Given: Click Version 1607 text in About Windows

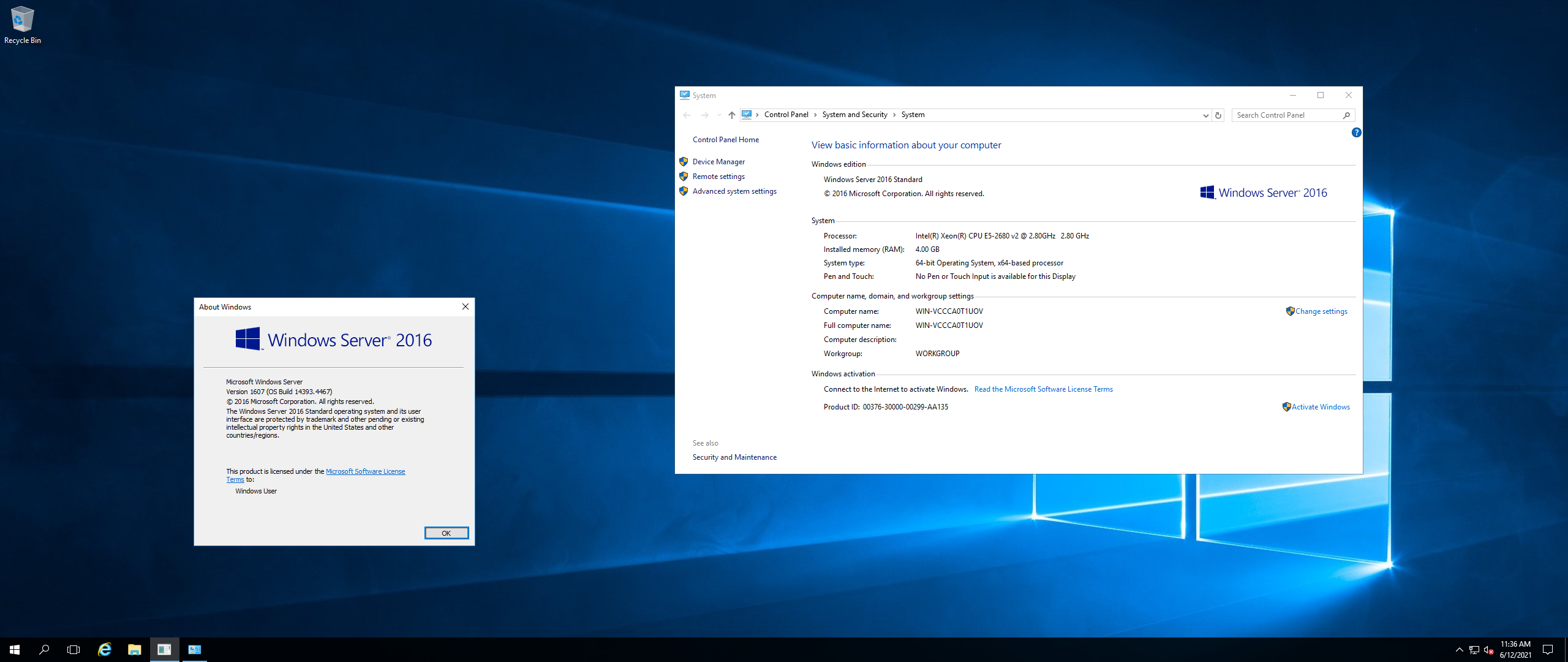Looking at the screenshot, I should 279,392.
